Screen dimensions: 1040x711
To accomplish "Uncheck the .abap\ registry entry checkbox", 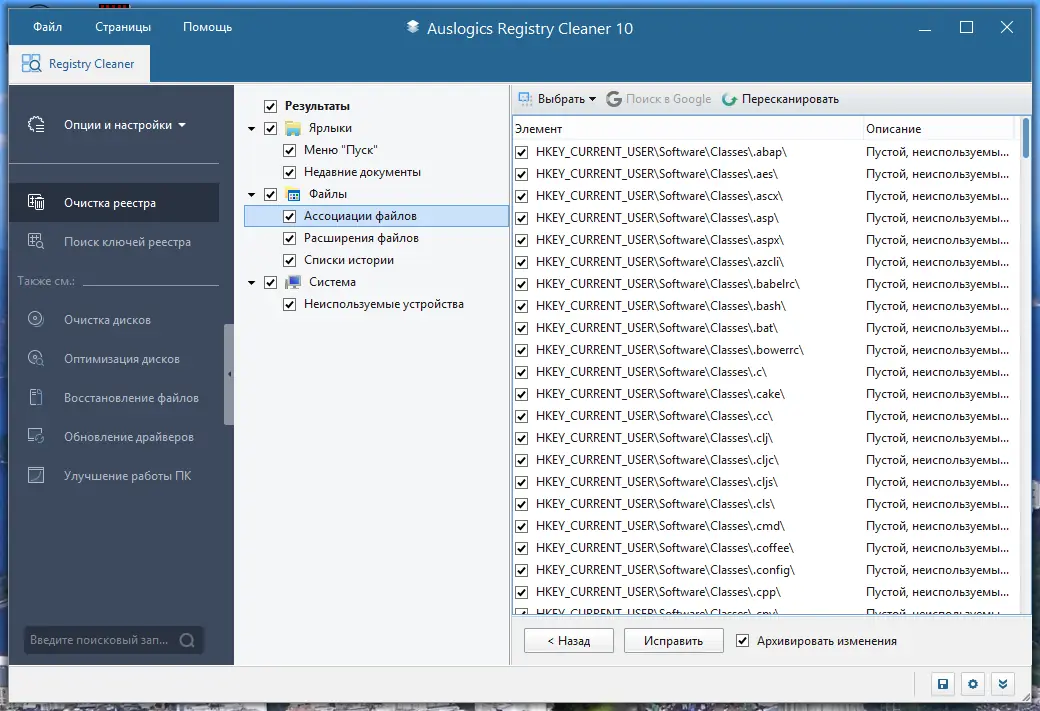I will point(522,153).
